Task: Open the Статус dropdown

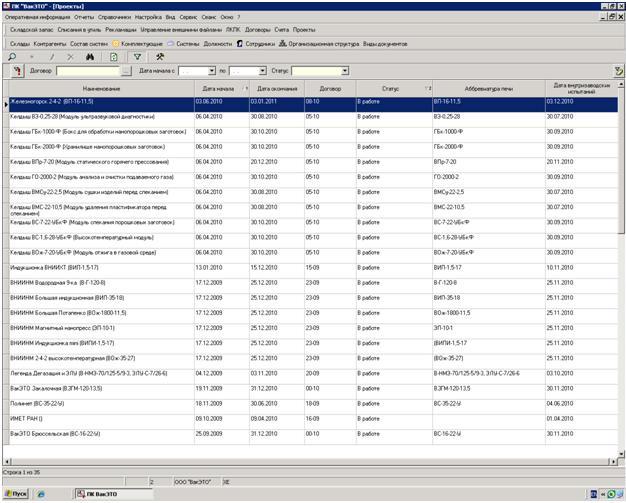Action: (345, 71)
